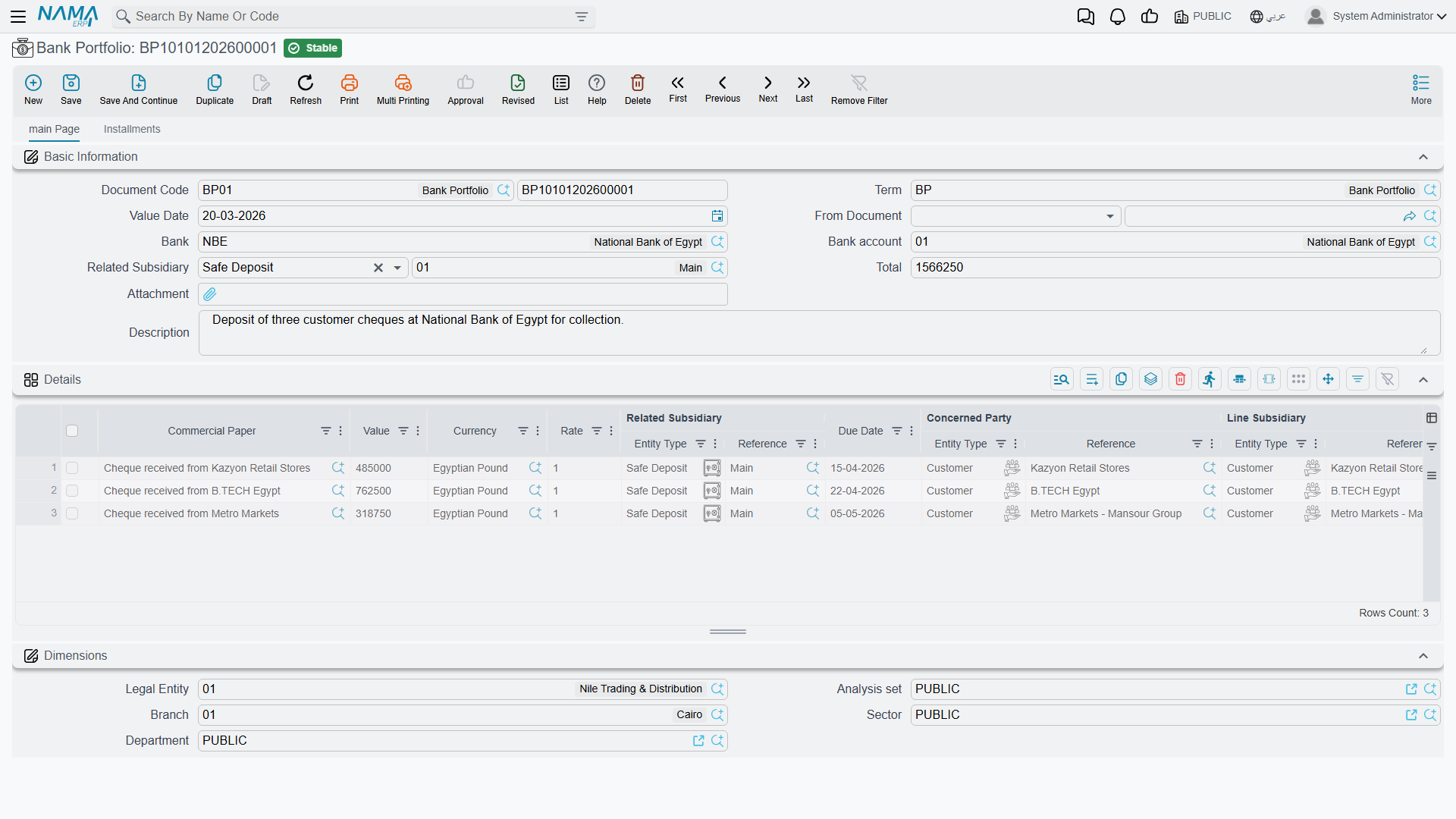Open Department PUBLIC in new window
Viewport: 1456px width, 819px height.
tap(698, 741)
